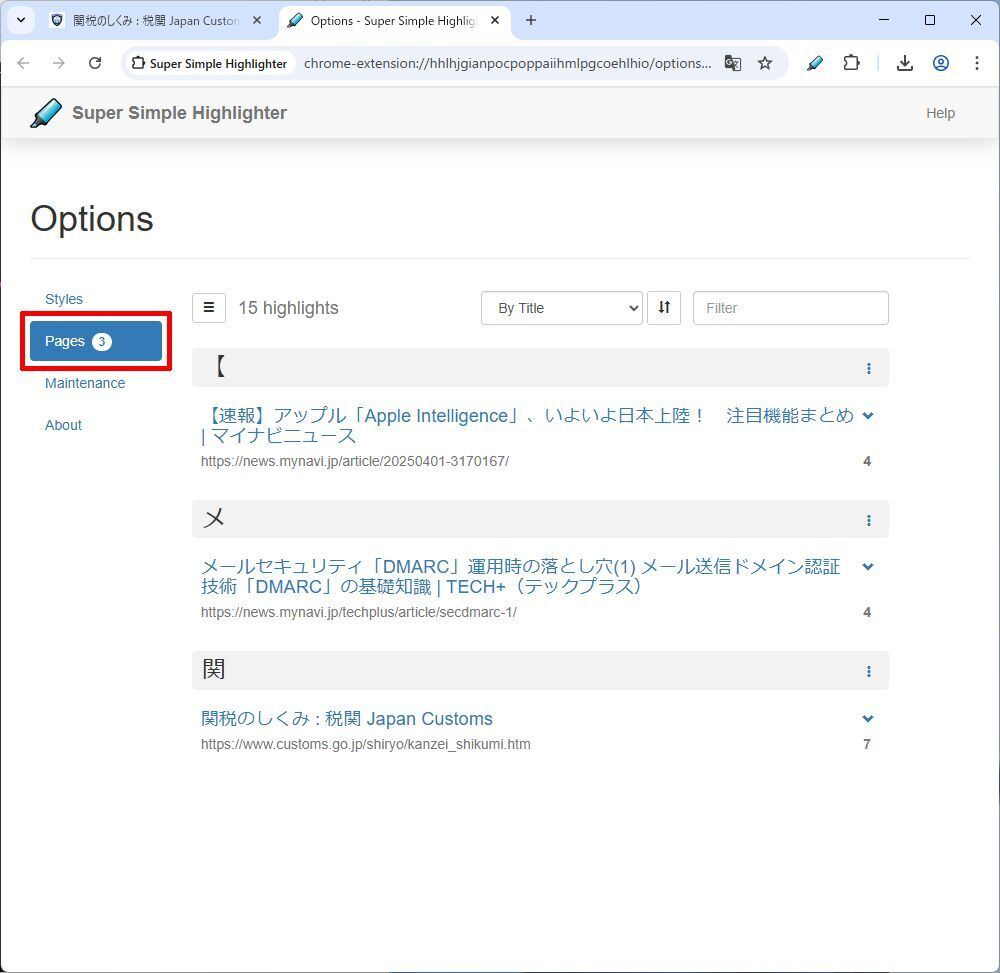Click highlight count 7 for Japan Customs page
Viewport: 1000px width, 973px height.
click(x=867, y=744)
